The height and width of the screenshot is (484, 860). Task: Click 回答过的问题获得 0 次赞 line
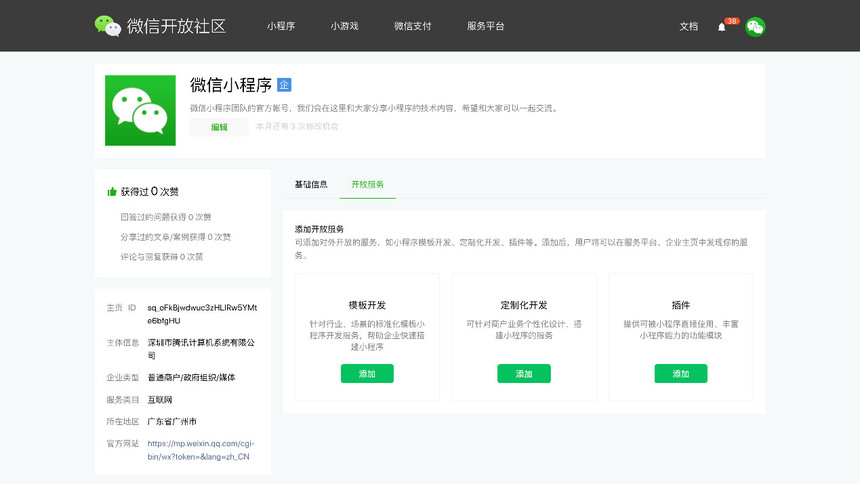pyautogui.click(x=166, y=217)
